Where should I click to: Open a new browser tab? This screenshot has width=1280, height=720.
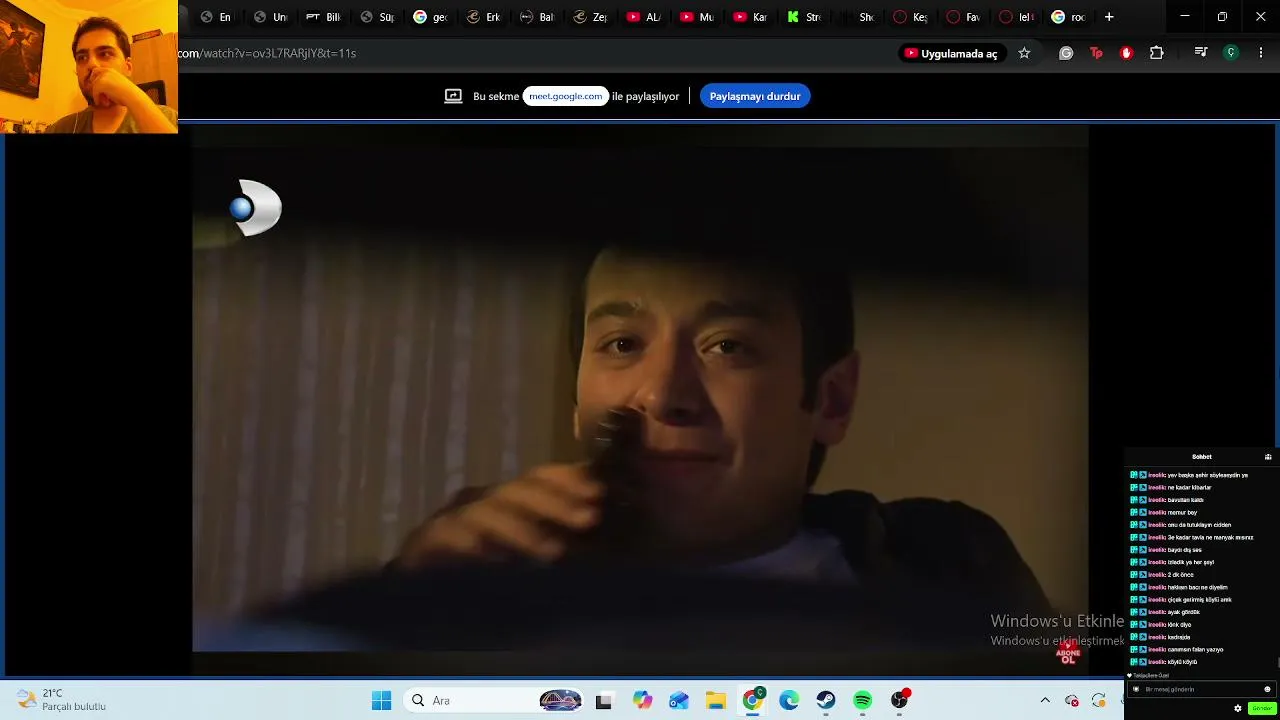pos(1109,17)
